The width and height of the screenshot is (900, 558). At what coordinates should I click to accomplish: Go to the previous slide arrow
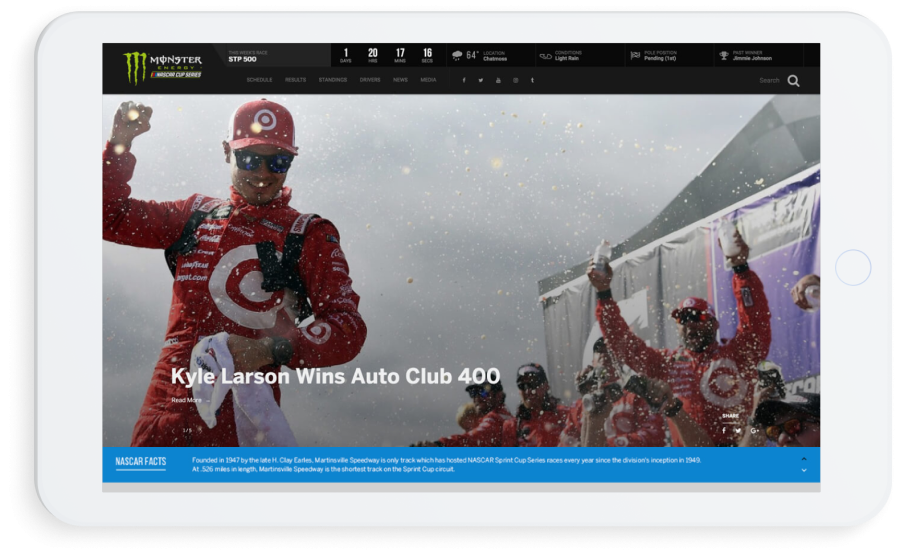click(x=173, y=430)
